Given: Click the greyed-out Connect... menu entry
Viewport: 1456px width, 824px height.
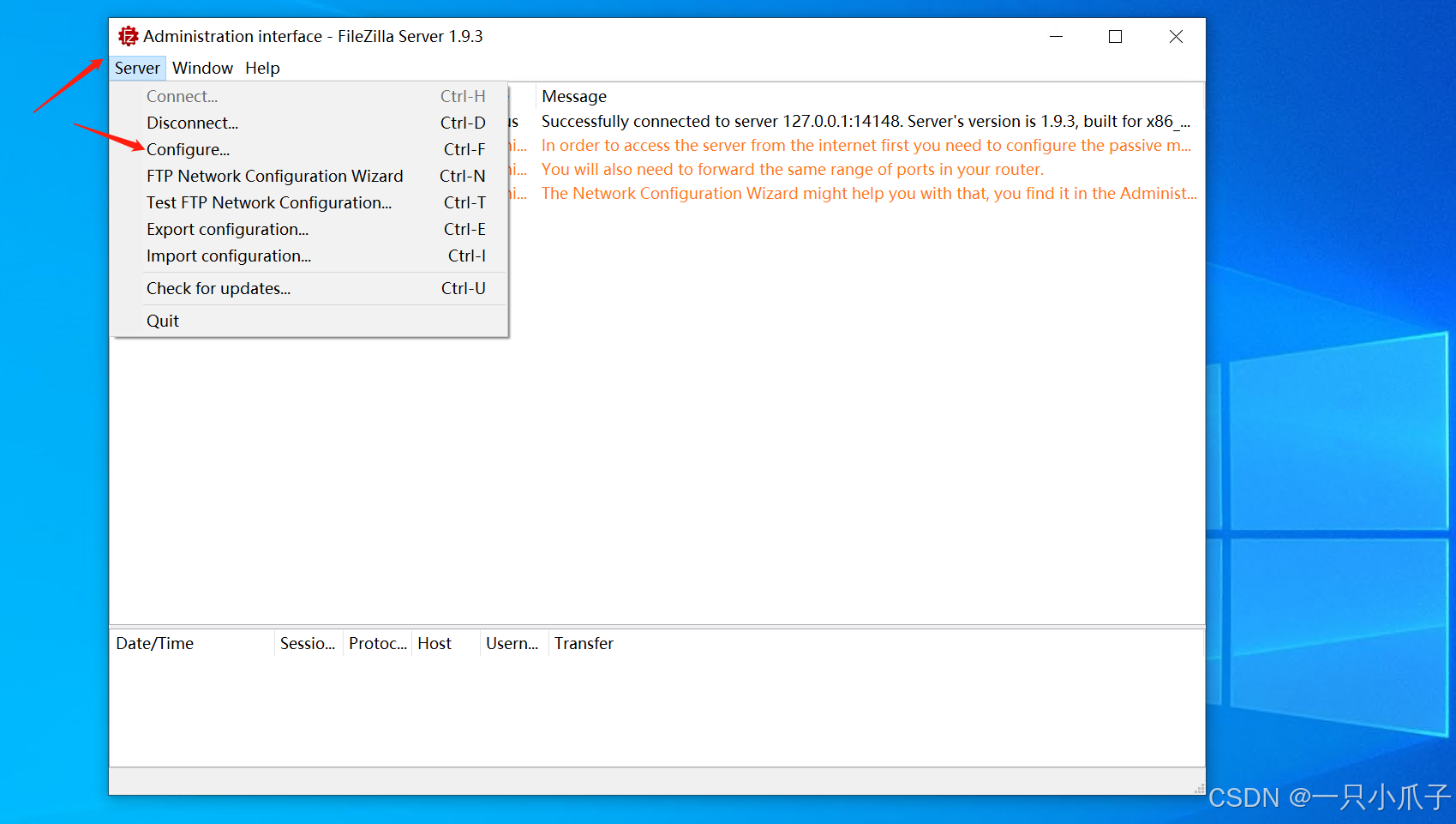Looking at the screenshot, I should point(309,96).
